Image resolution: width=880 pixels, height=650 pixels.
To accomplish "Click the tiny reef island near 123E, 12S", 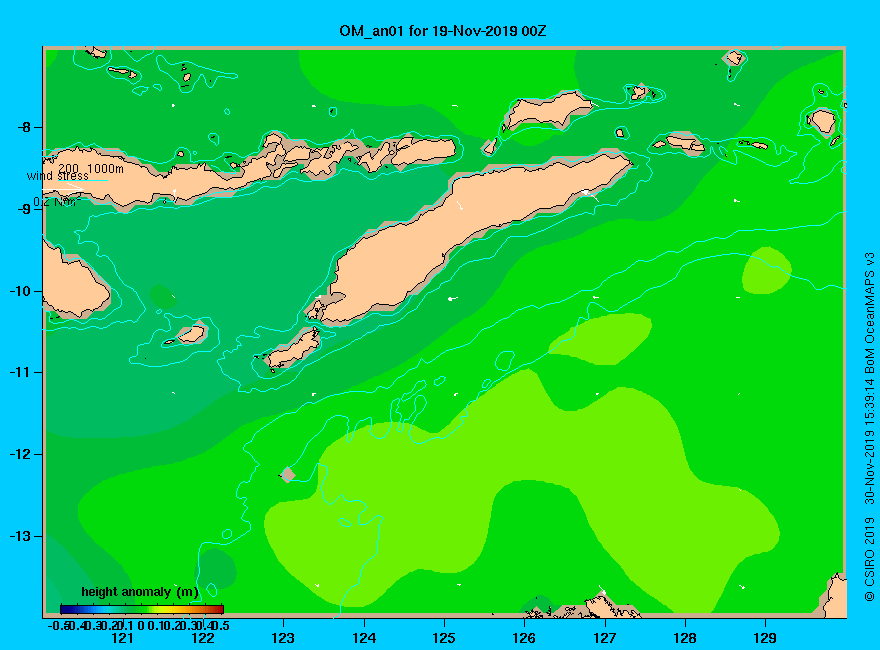I will pyautogui.click(x=288, y=474).
